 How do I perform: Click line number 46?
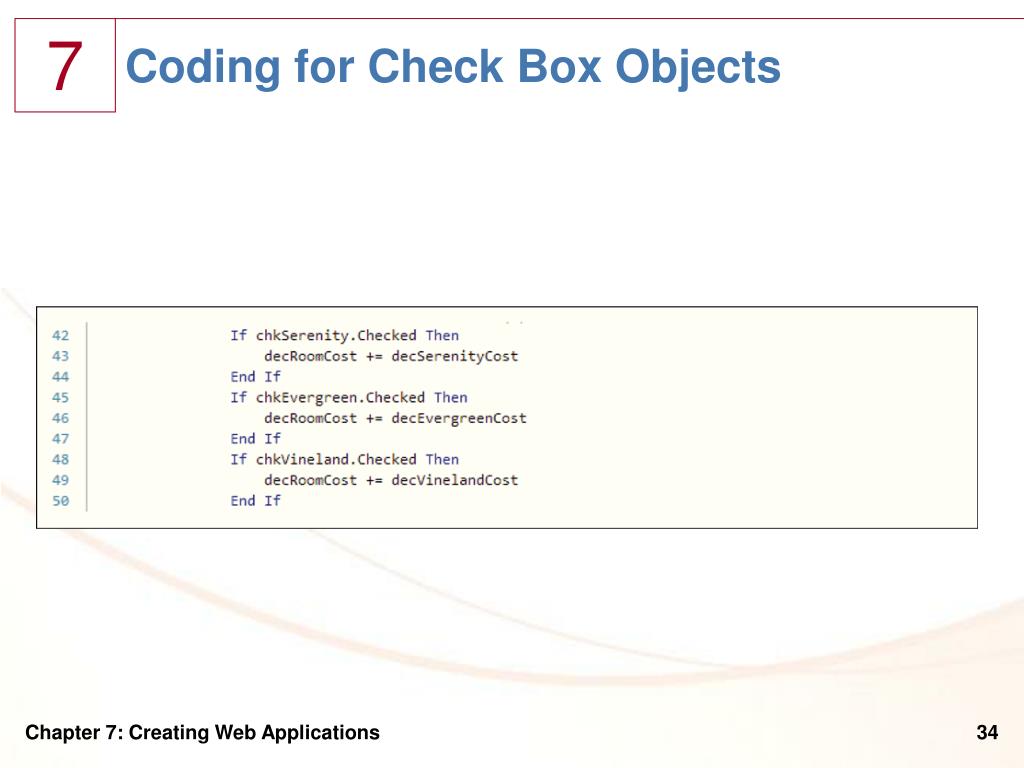pyautogui.click(x=60, y=419)
